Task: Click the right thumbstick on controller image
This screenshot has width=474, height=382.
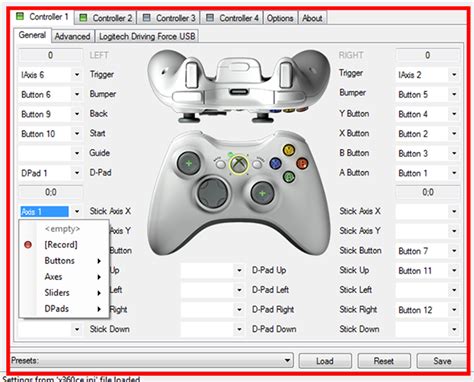Action: 262,193
